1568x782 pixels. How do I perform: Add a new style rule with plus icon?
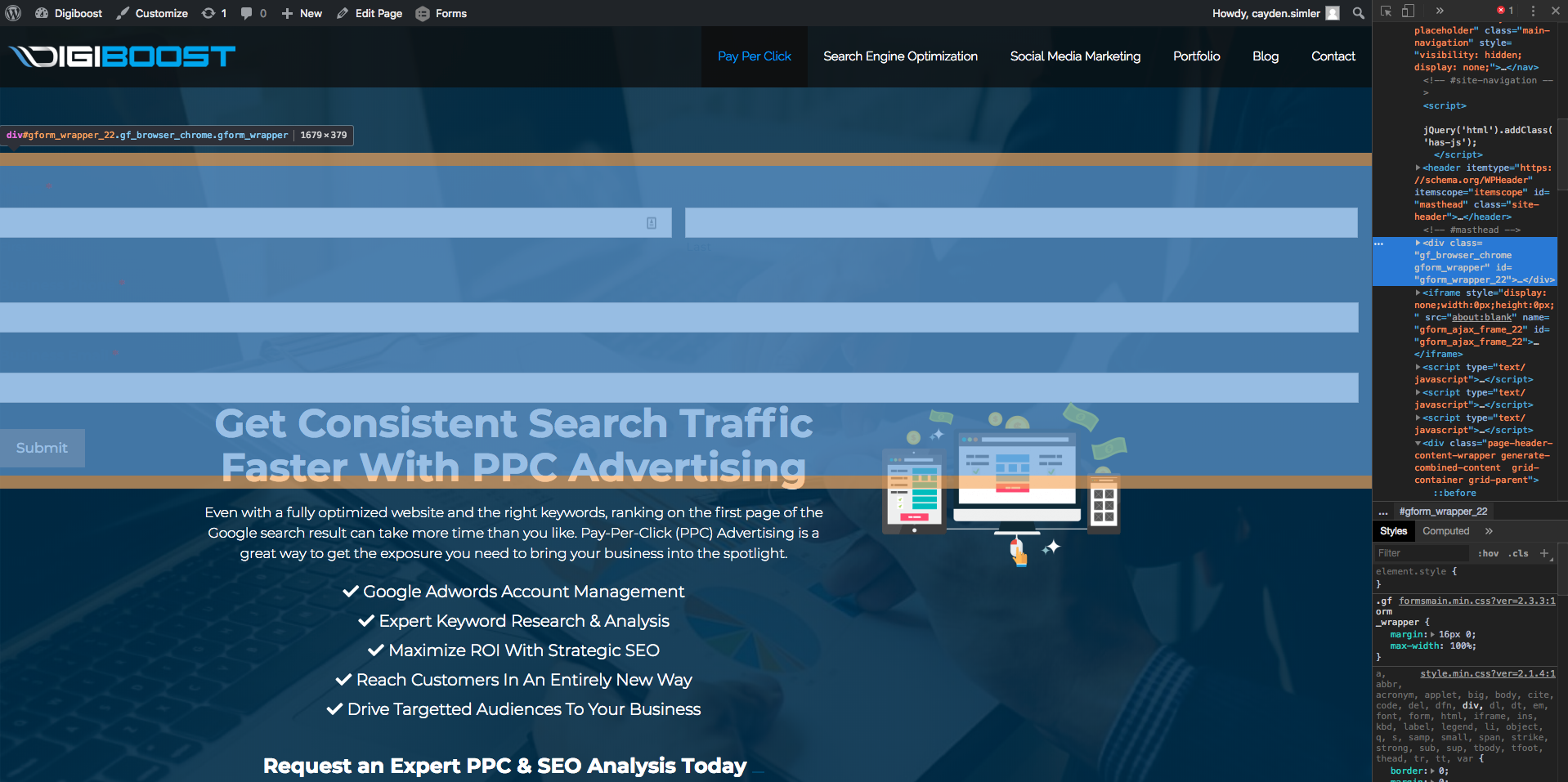coord(1544,553)
